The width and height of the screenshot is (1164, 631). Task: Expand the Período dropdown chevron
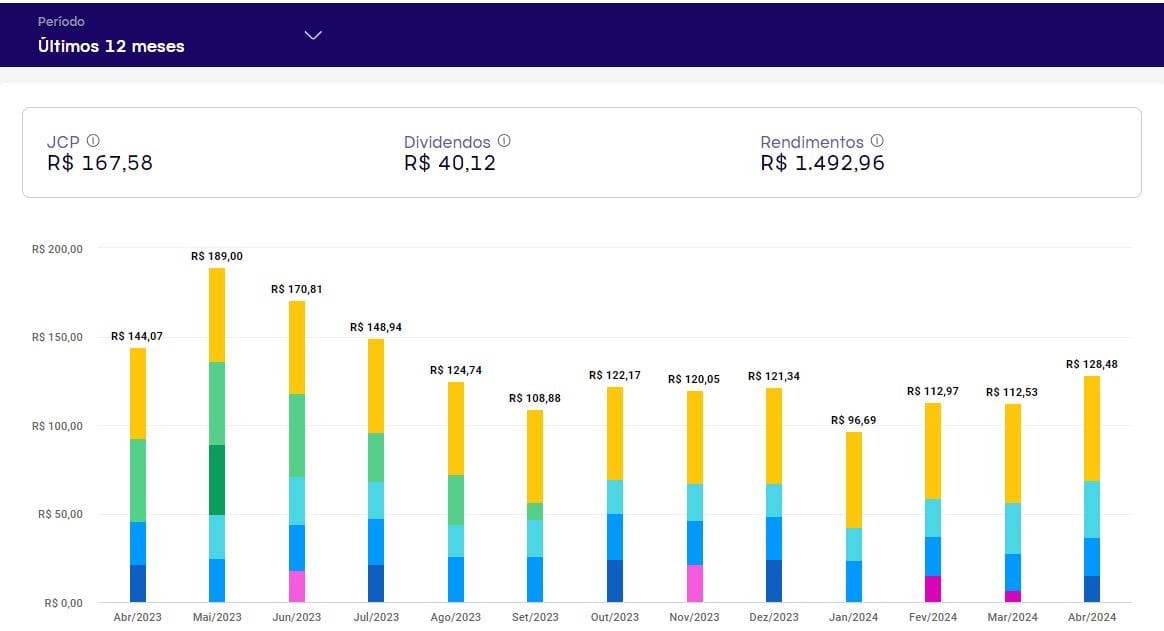(x=313, y=35)
